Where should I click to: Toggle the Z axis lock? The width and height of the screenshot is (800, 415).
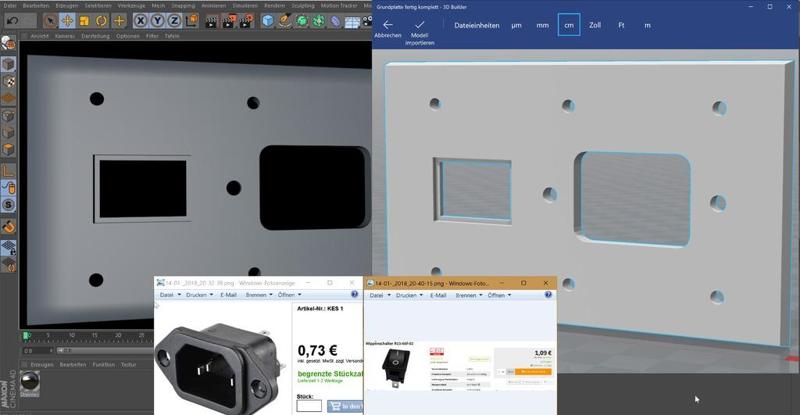point(174,21)
